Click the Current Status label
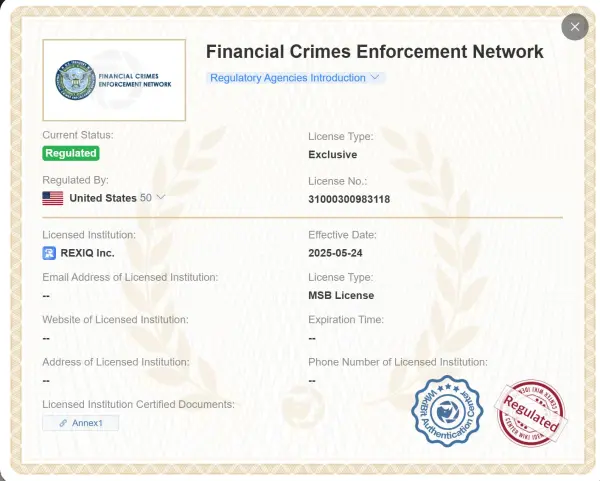 click(x=78, y=135)
